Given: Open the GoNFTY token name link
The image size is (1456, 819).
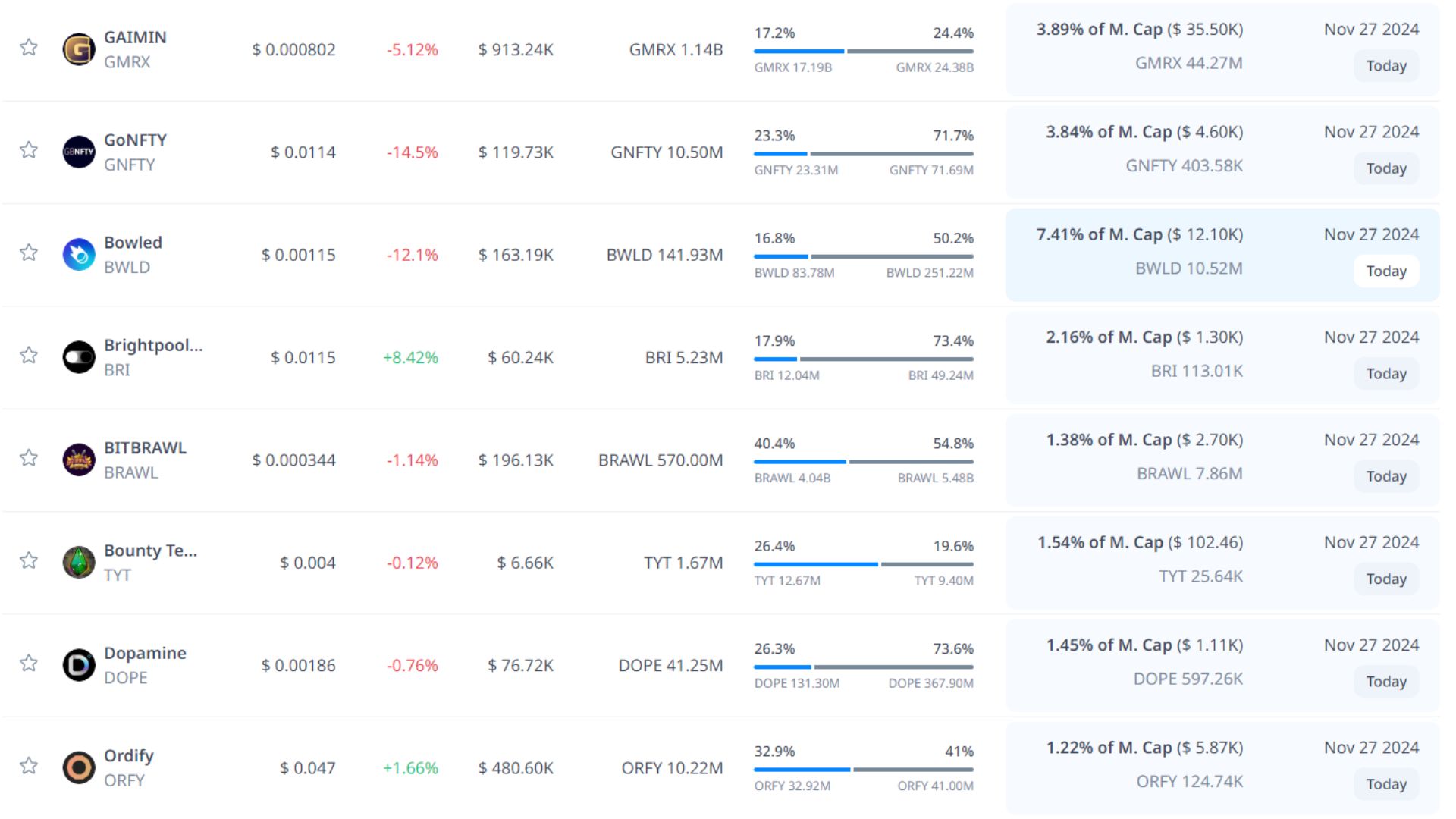Looking at the screenshot, I should (x=135, y=140).
